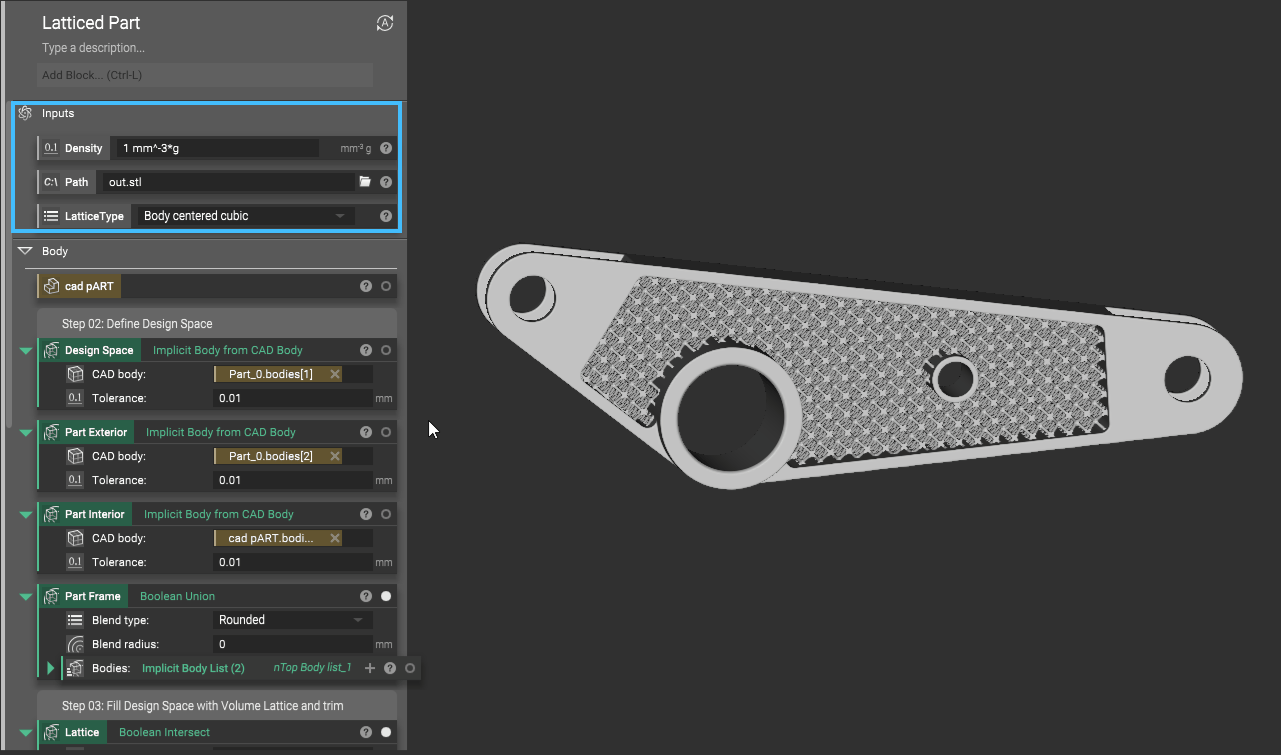
Task: Toggle visibility of the Bodies list
Action: point(410,668)
